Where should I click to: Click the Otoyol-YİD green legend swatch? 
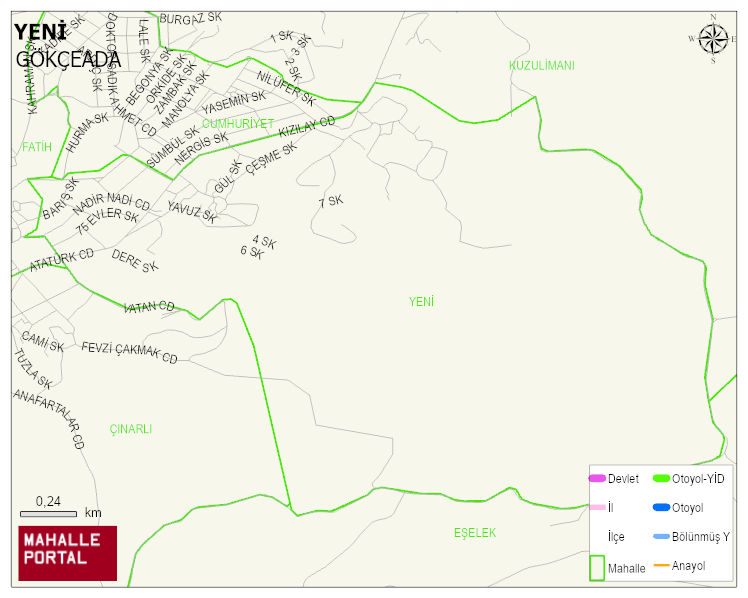pos(661,478)
